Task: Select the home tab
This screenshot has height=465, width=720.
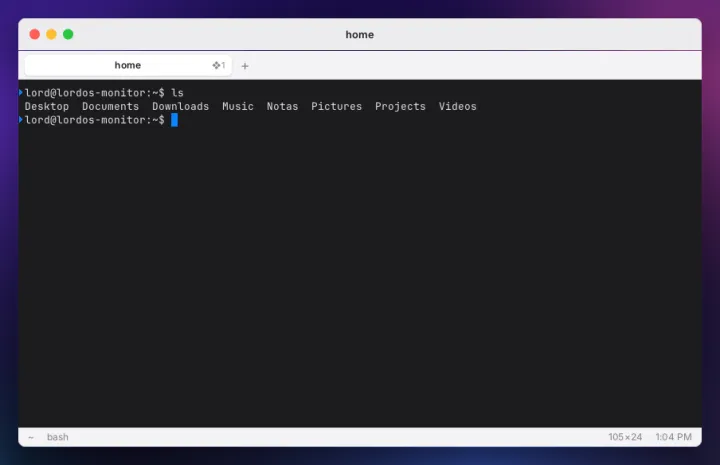Action: (128, 65)
